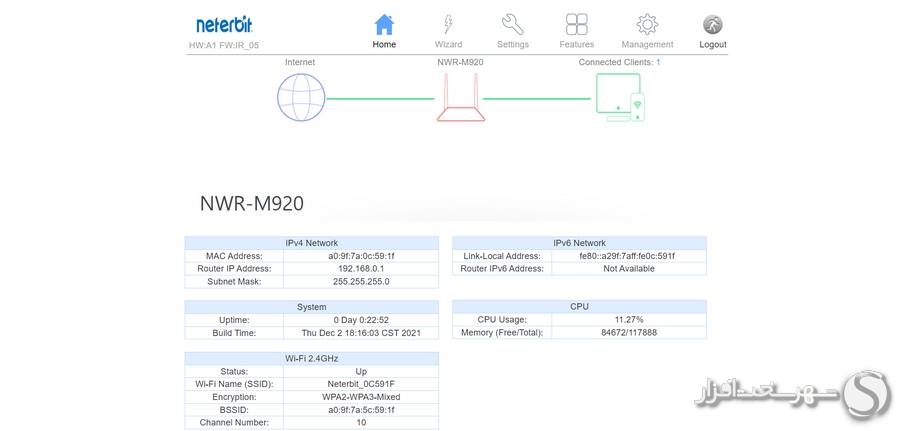Select the Internet globe icon
900x431 pixels.
[x=301, y=97]
